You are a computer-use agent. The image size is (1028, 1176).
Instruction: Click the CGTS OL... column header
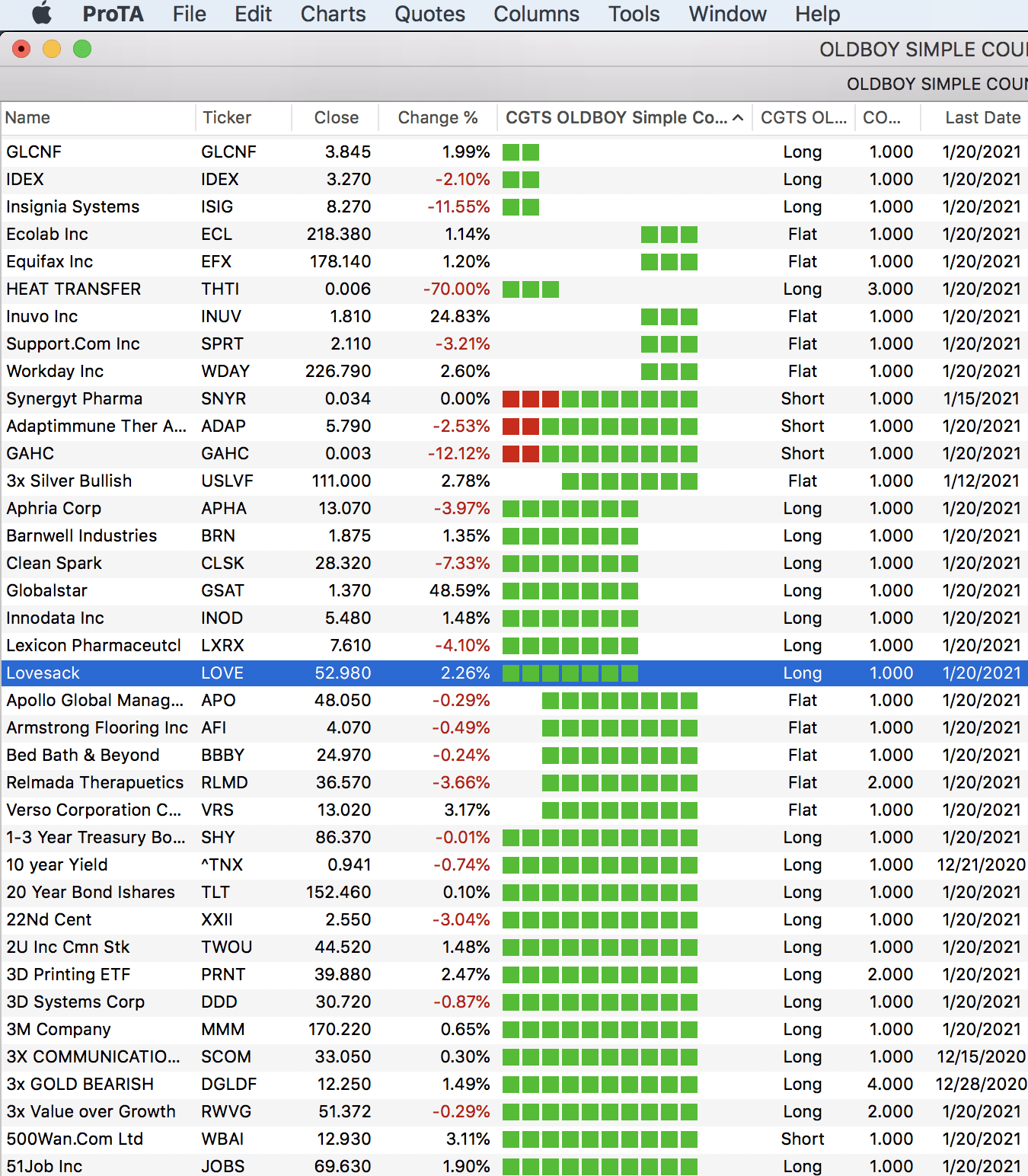803,117
